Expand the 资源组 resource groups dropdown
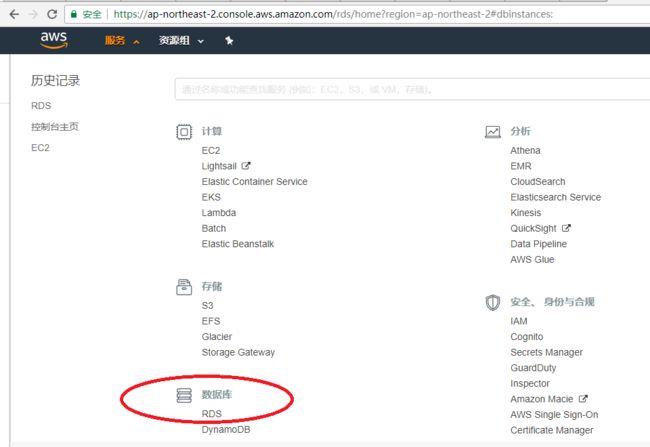The height and width of the screenshot is (447, 650). [x=182, y=41]
